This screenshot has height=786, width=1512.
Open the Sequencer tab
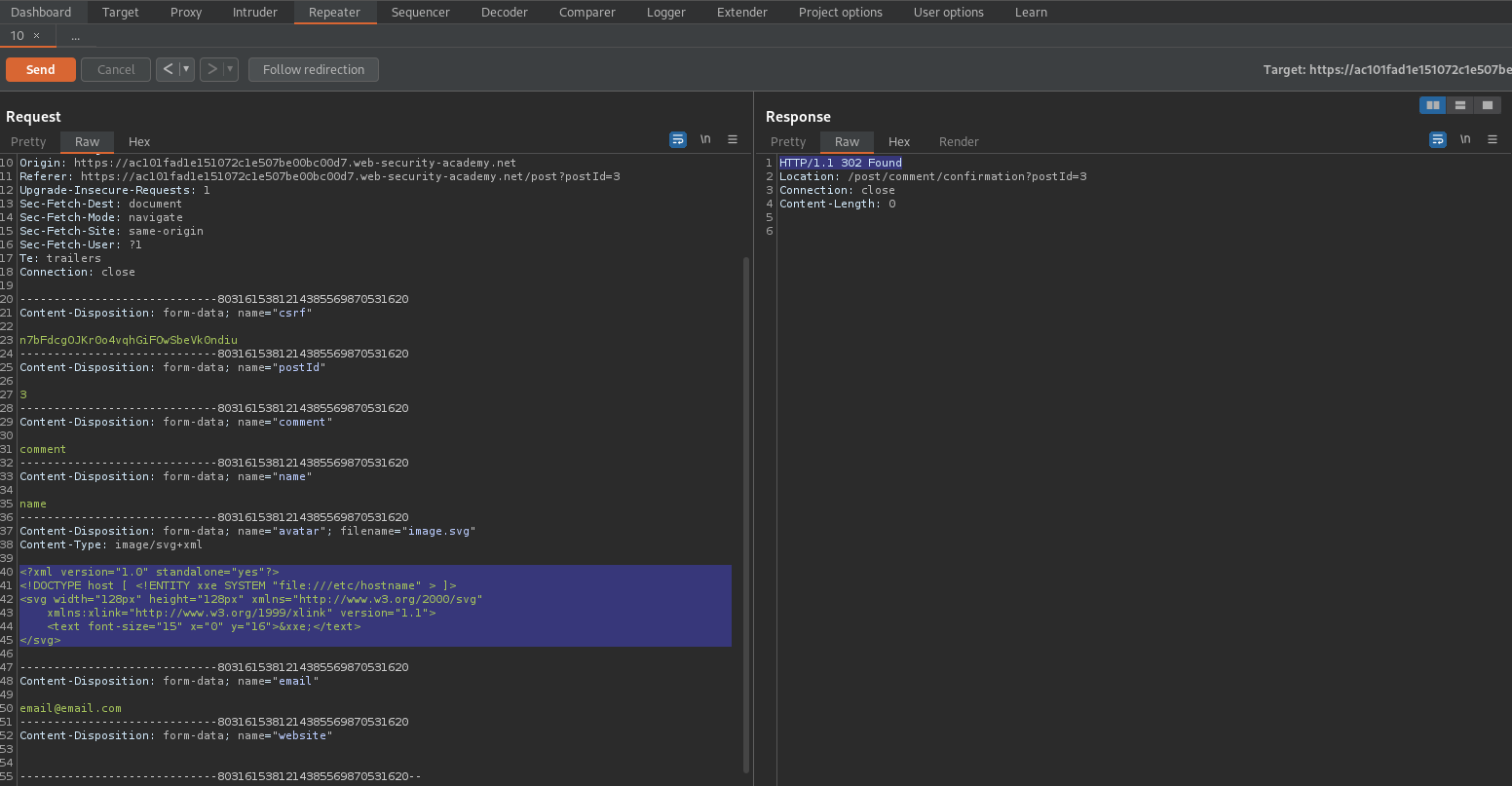coord(421,12)
